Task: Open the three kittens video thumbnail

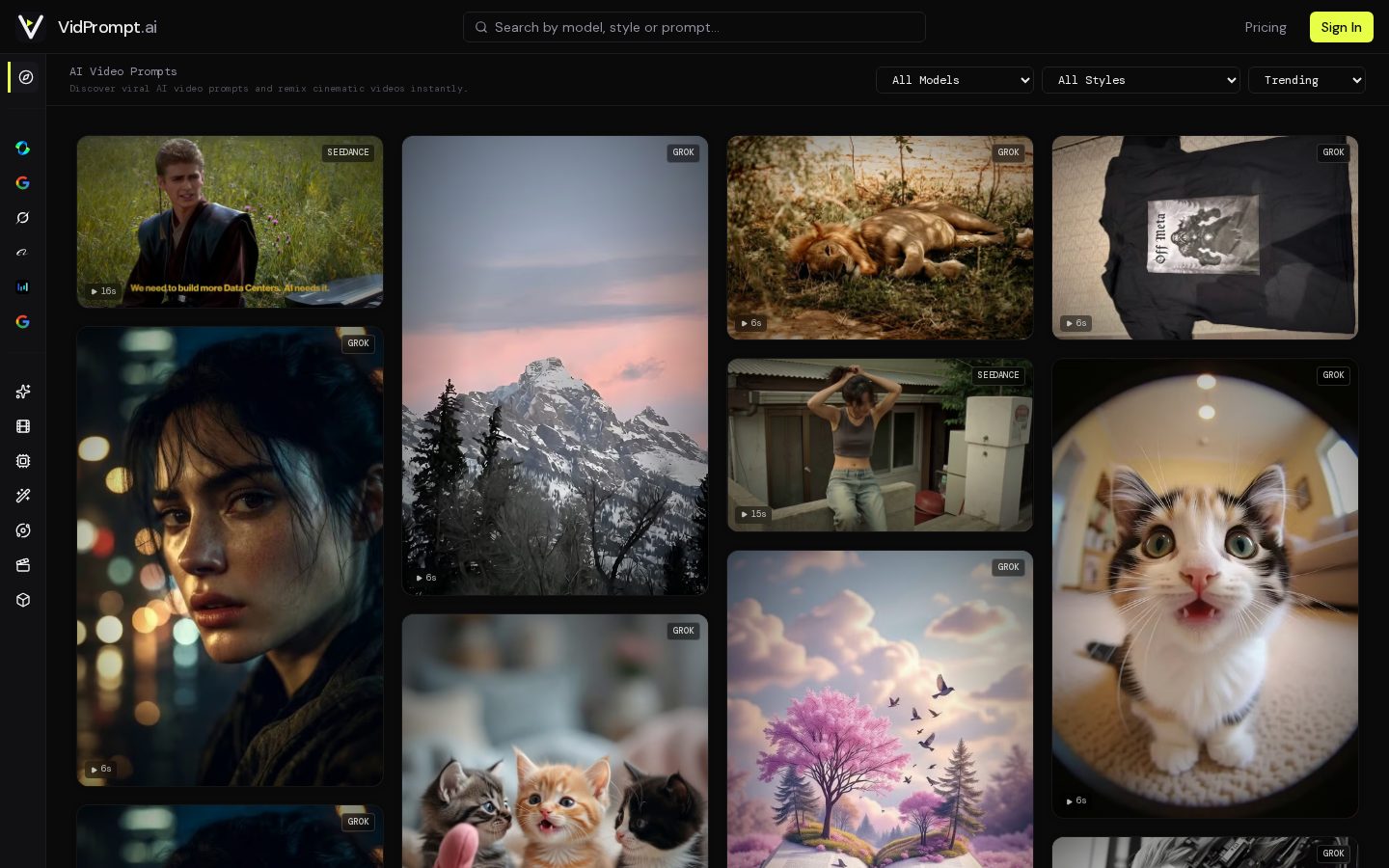Action: click(x=555, y=741)
